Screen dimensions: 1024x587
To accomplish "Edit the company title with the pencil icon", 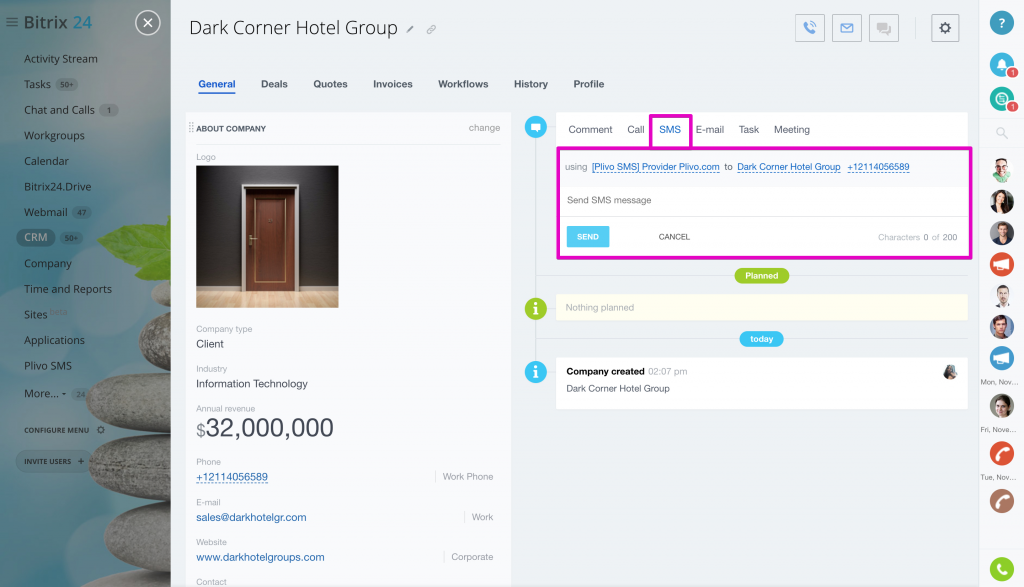I will [410, 29].
